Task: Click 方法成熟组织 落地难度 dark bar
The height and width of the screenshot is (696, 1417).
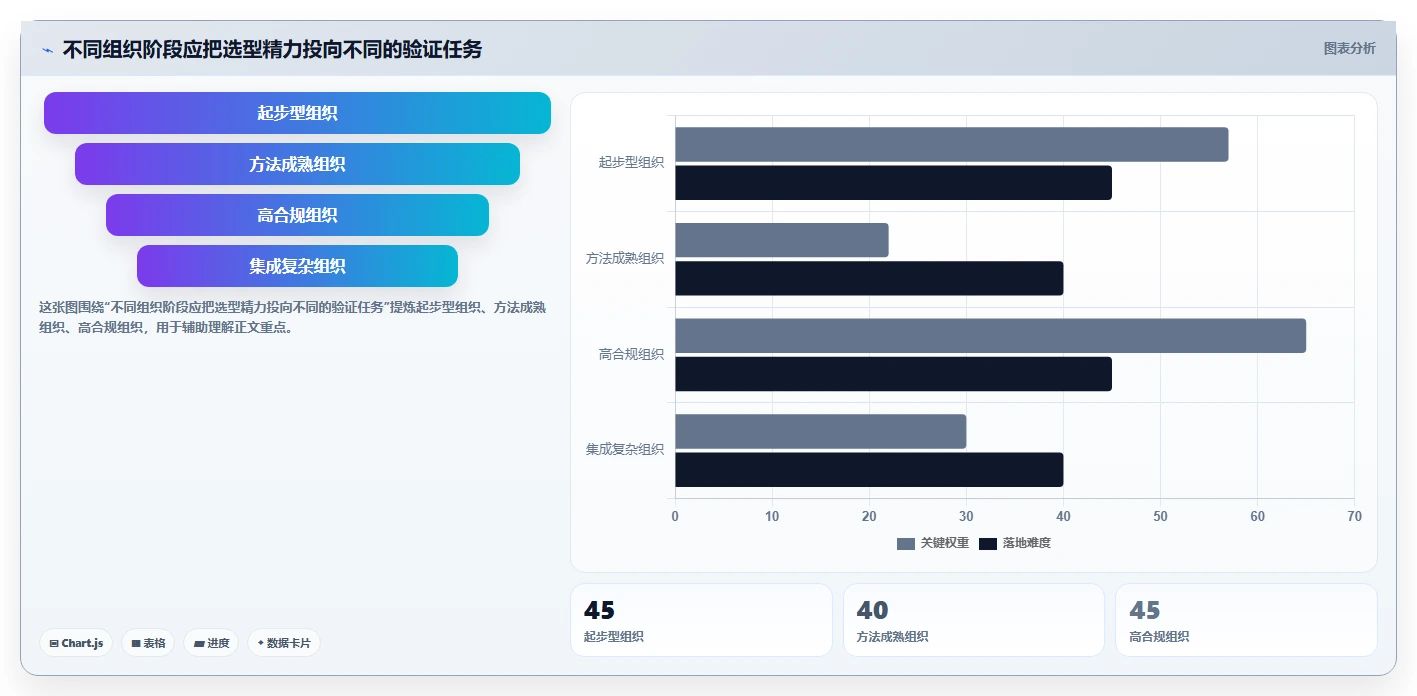Action: pyautogui.click(x=869, y=278)
